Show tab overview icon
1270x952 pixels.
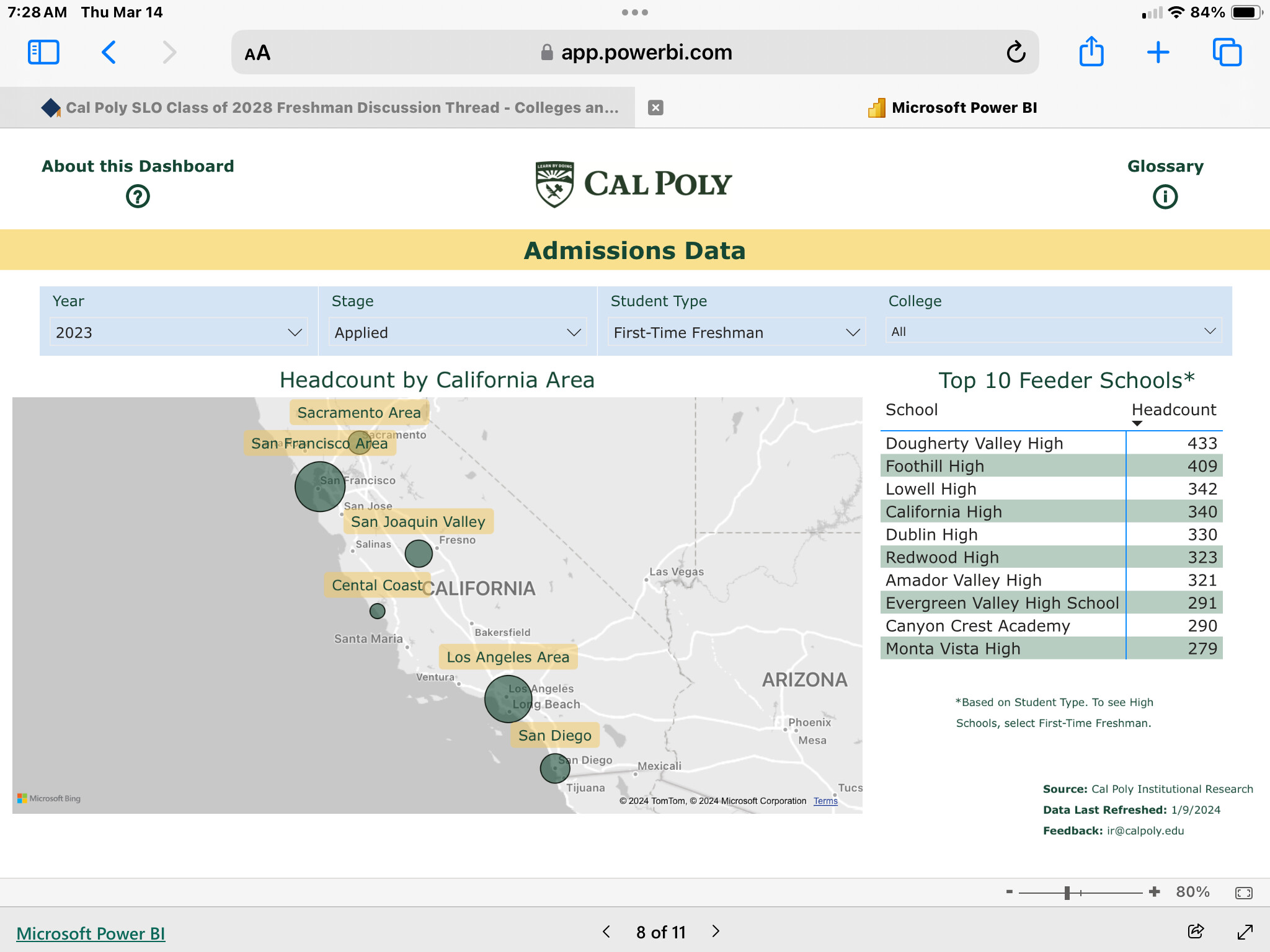(x=1227, y=53)
